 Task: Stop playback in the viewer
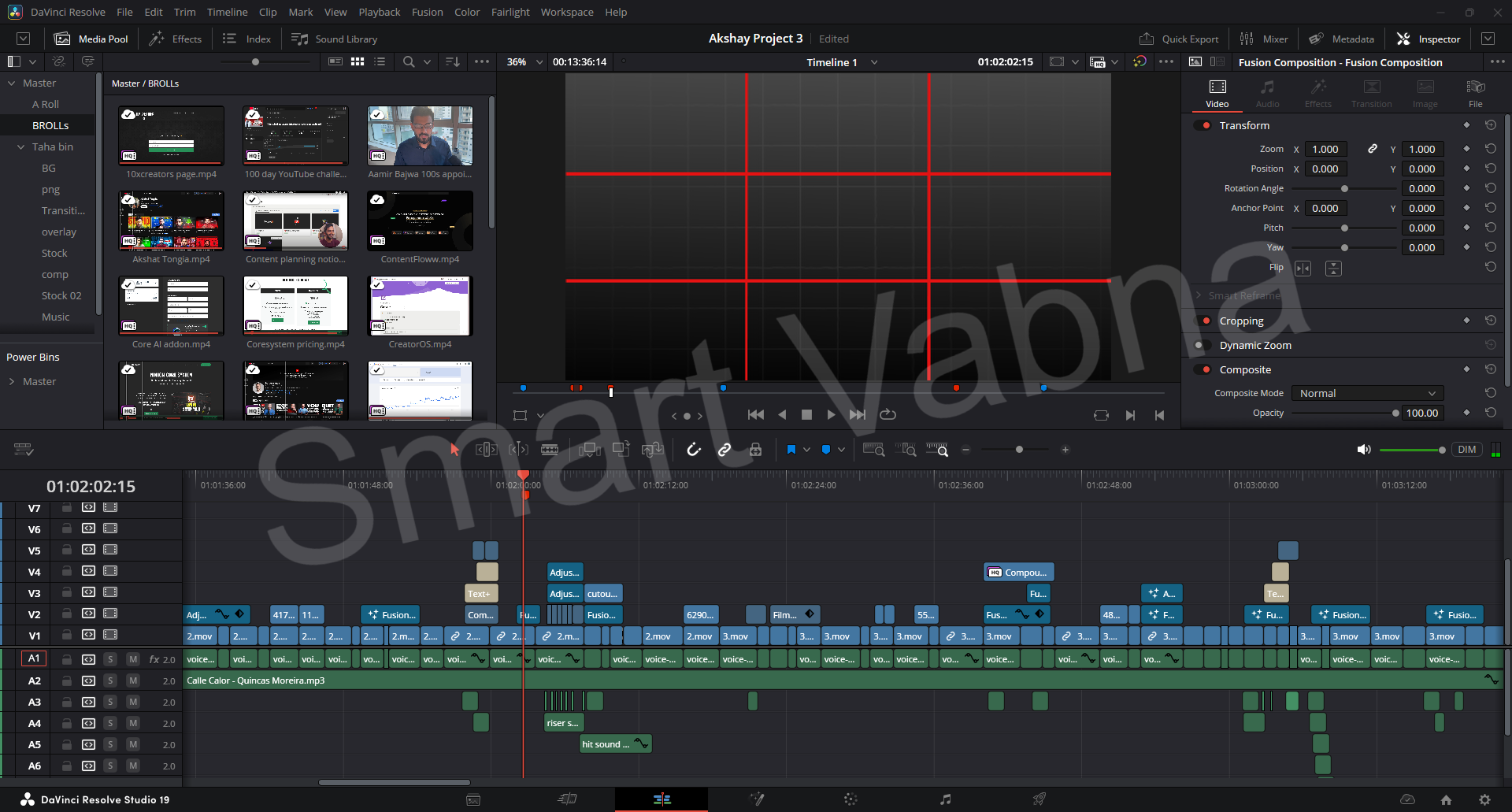[806, 414]
